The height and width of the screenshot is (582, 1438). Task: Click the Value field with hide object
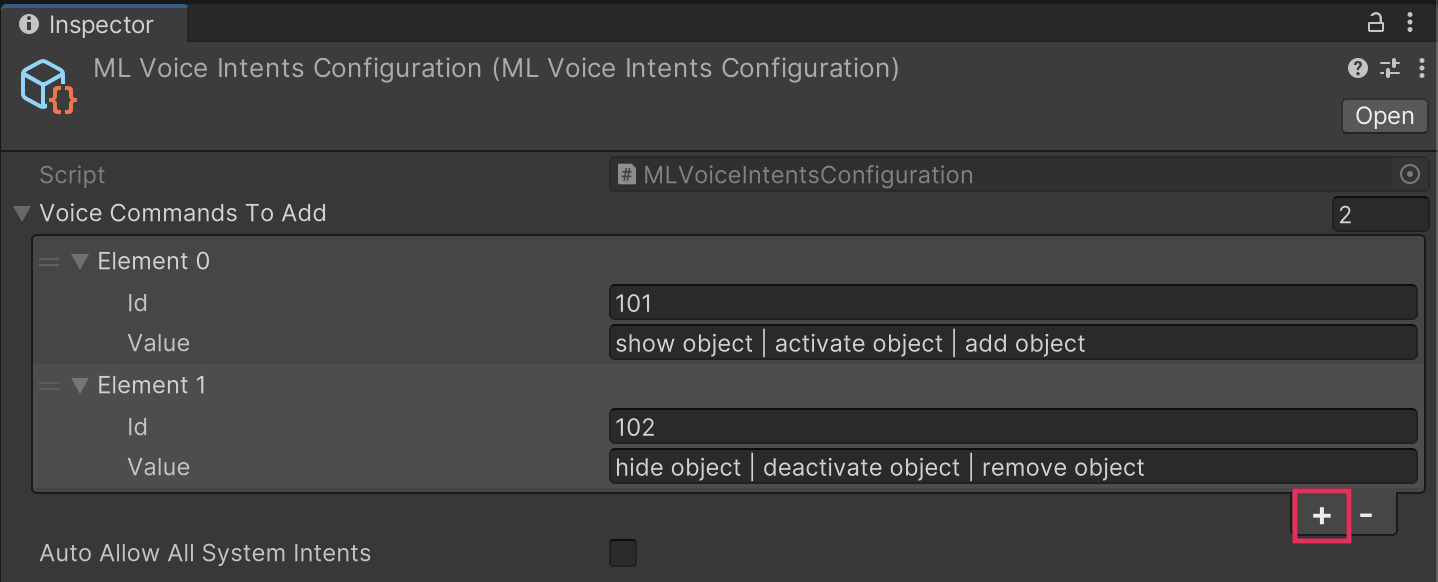1012,467
